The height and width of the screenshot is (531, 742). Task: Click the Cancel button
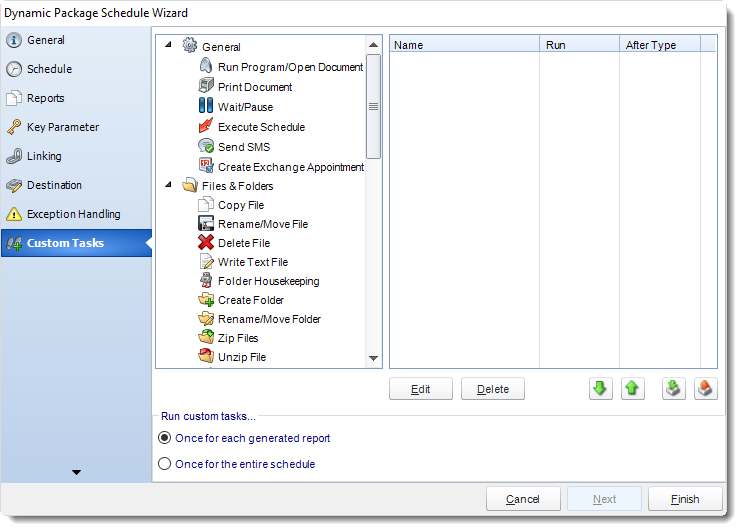point(523,499)
